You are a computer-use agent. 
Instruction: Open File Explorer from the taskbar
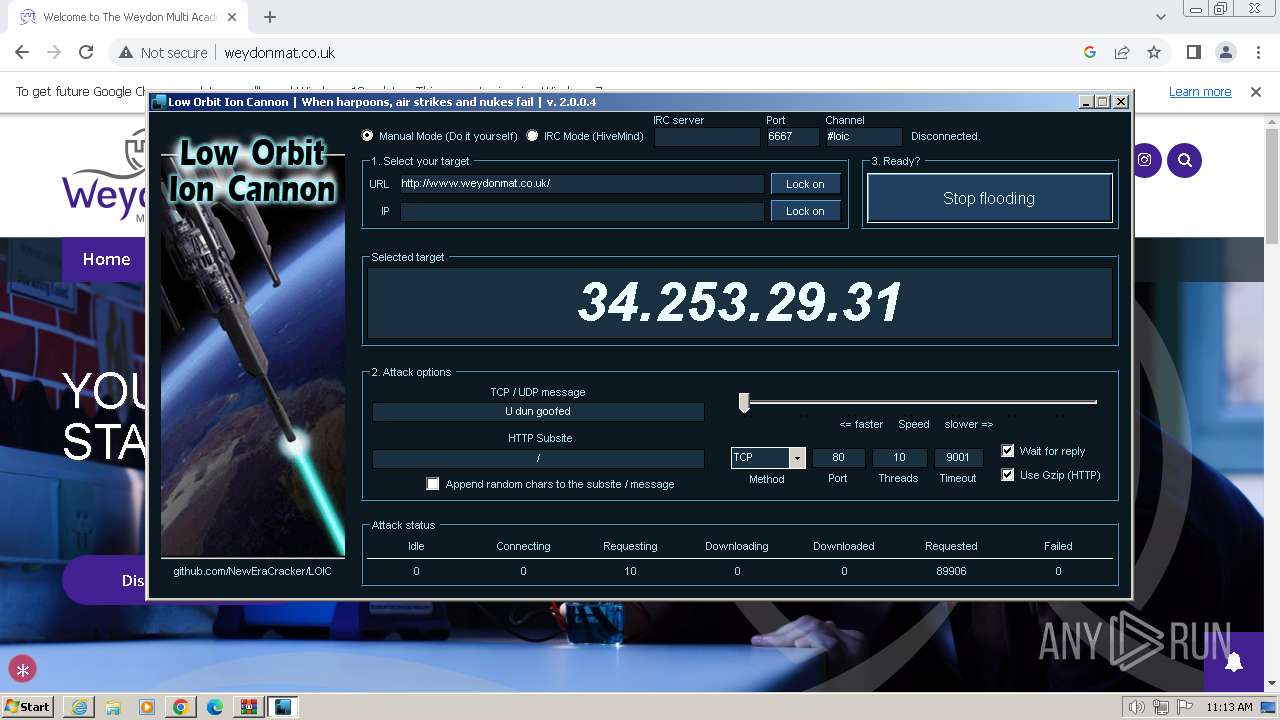coord(113,707)
